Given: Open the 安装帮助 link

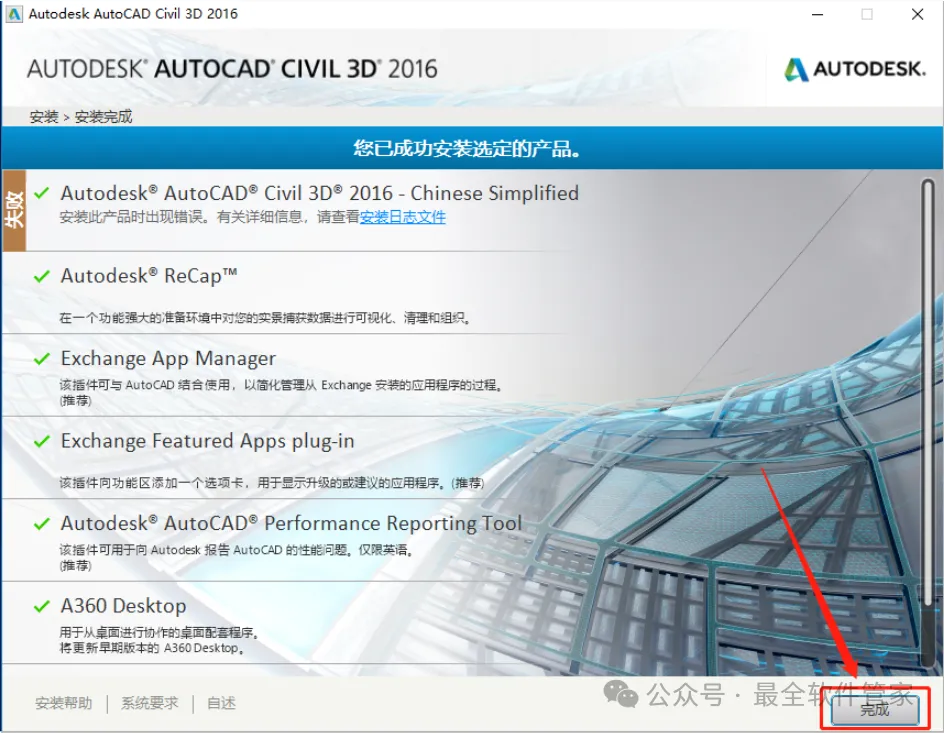Looking at the screenshot, I should click(x=64, y=703).
